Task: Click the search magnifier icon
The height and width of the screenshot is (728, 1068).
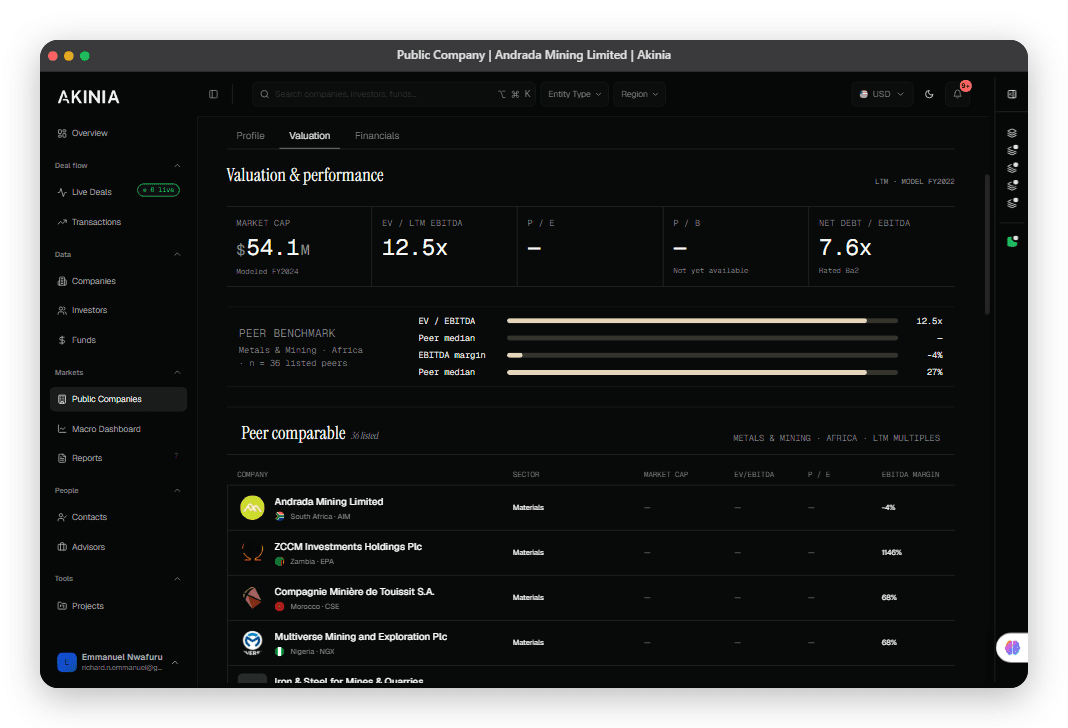Action: [x=264, y=94]
